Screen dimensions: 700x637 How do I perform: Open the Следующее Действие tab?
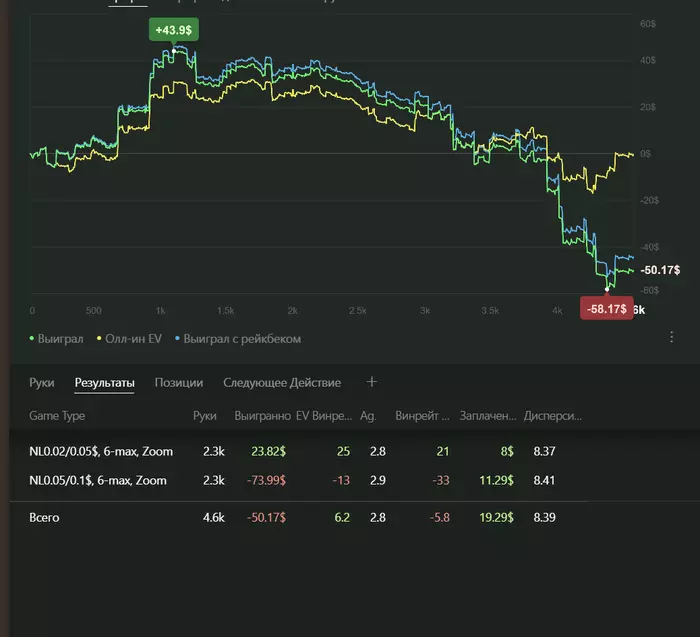tap(282, 383)
